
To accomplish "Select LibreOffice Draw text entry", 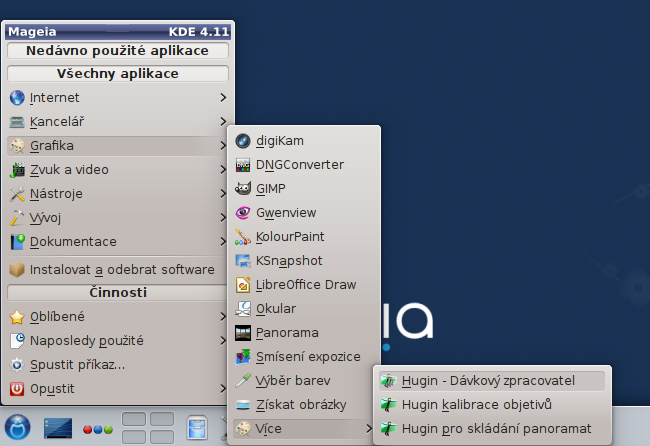I will coord(306,285).
